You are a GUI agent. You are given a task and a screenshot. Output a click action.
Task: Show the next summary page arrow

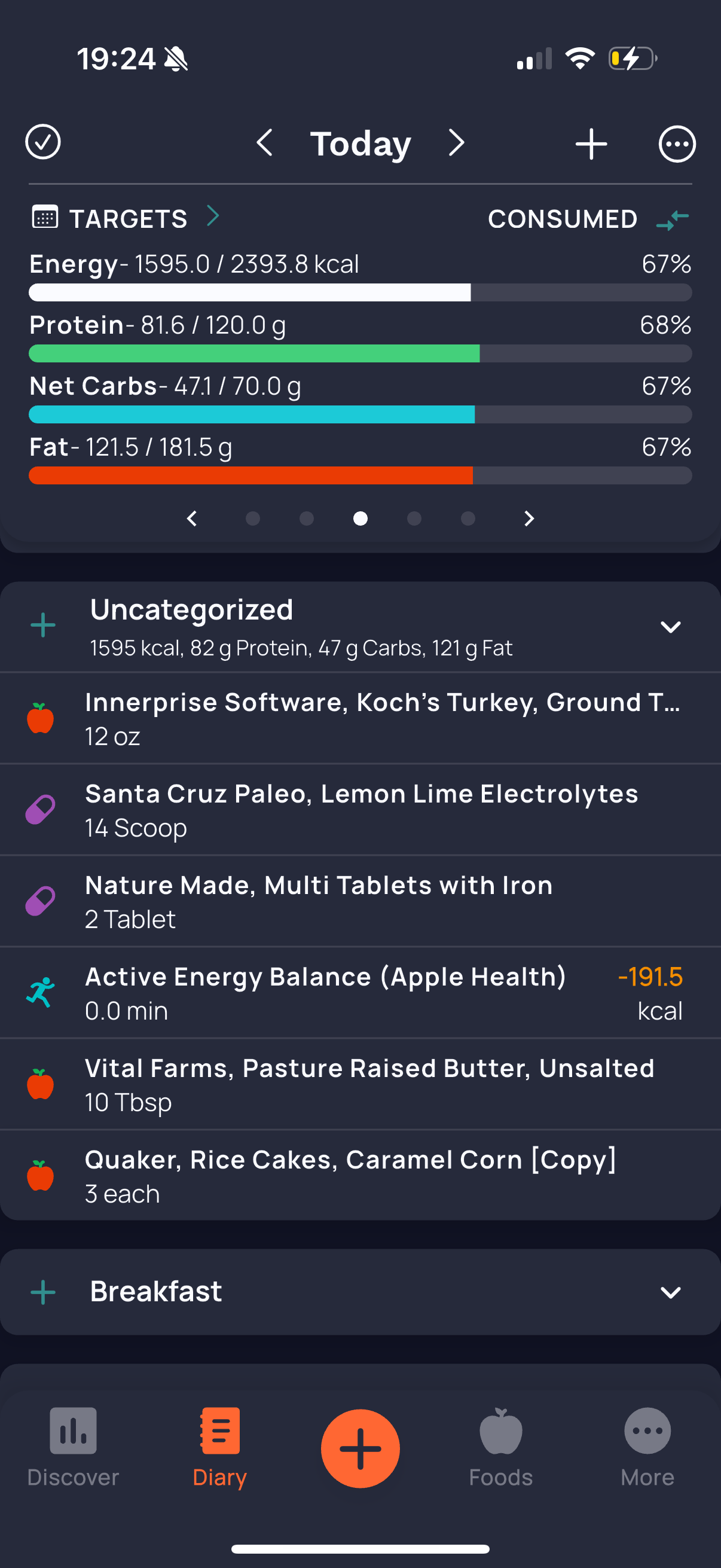tap(528, 518)
